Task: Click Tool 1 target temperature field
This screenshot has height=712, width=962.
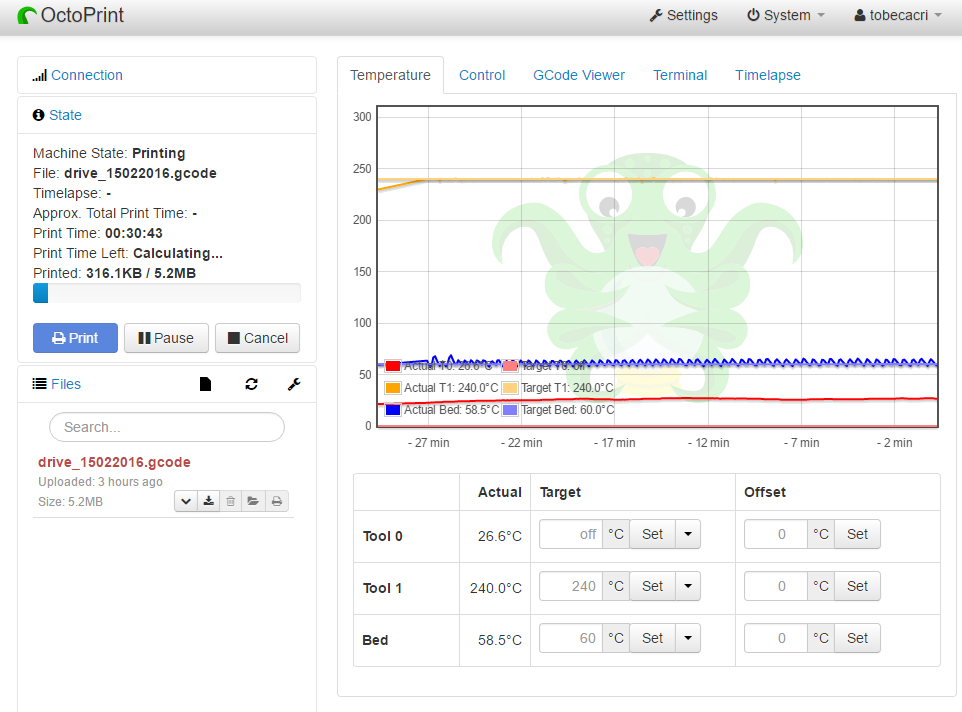Action: pyautogui.click(x=571, y=586)
